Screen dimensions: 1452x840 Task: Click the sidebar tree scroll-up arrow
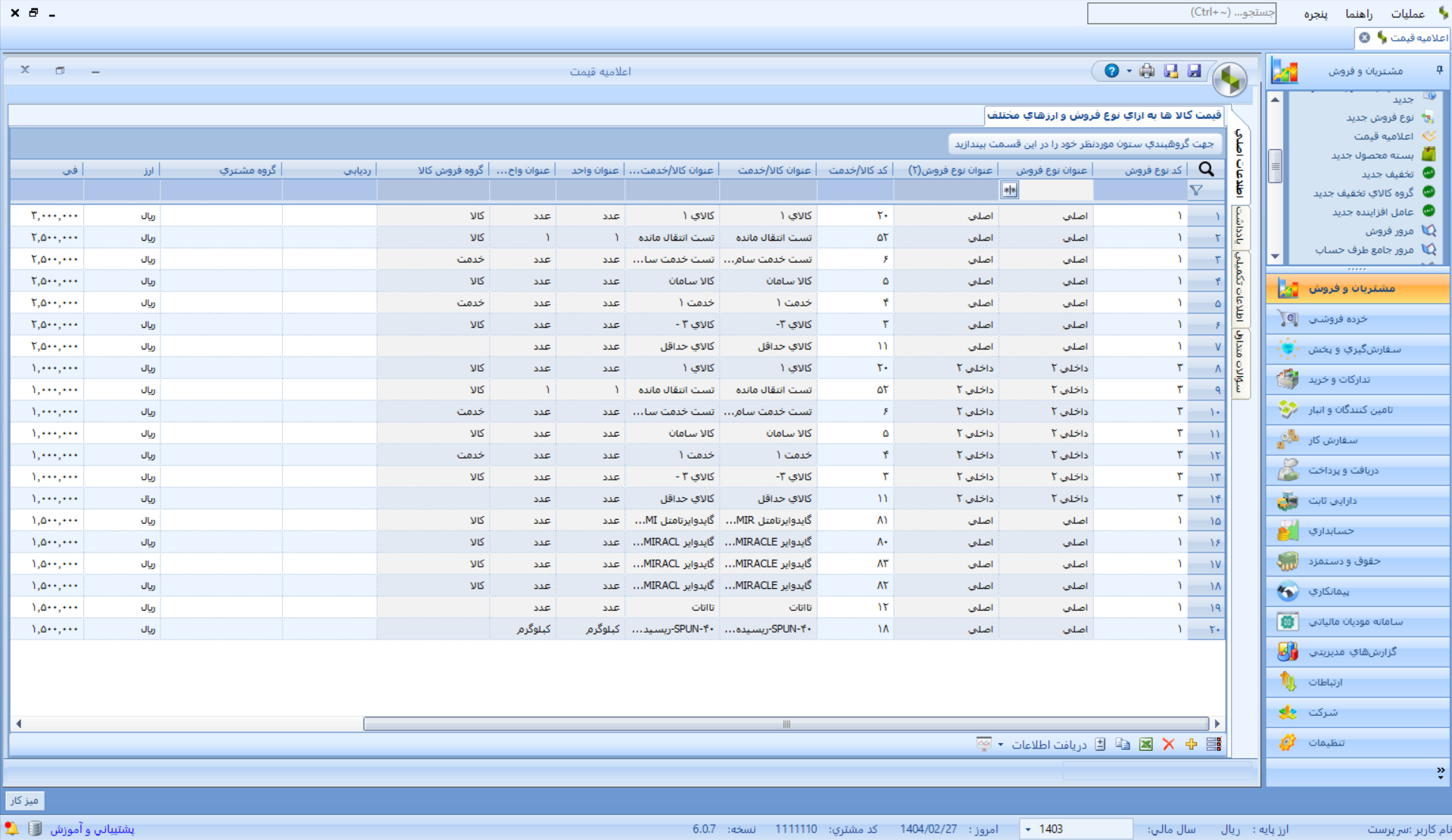[1275, 100]
